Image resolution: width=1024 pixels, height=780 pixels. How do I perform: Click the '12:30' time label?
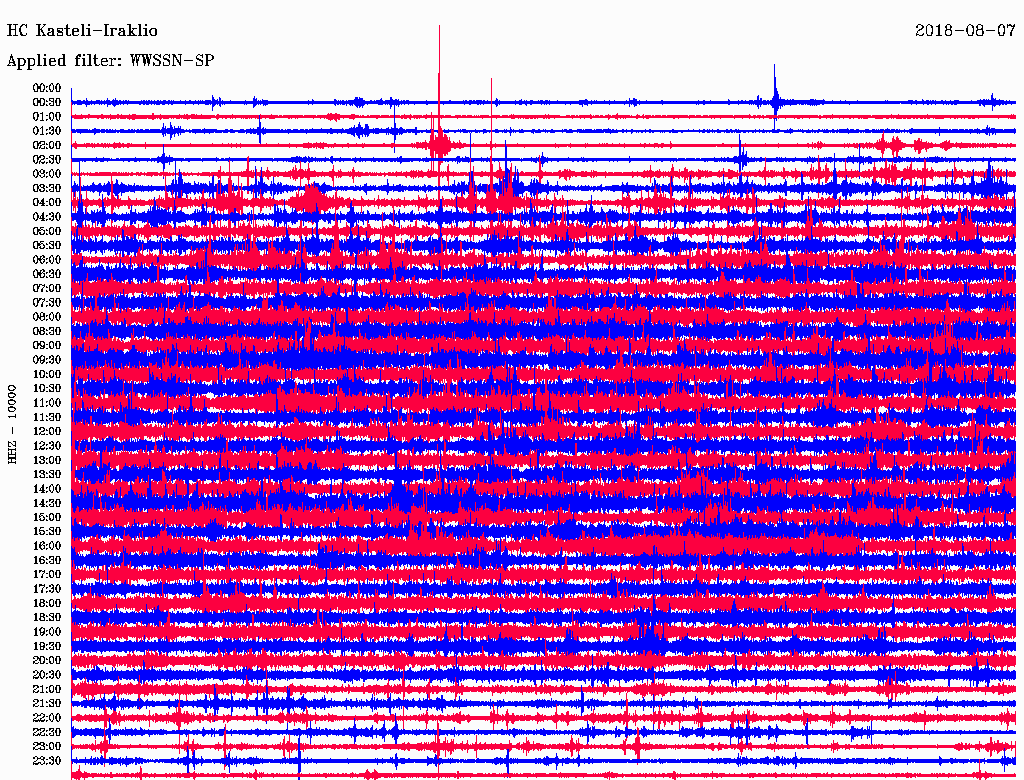47,446
